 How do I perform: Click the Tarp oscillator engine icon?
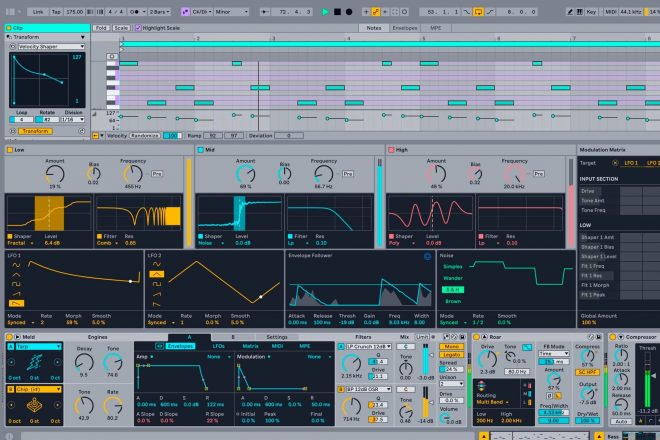35,361
